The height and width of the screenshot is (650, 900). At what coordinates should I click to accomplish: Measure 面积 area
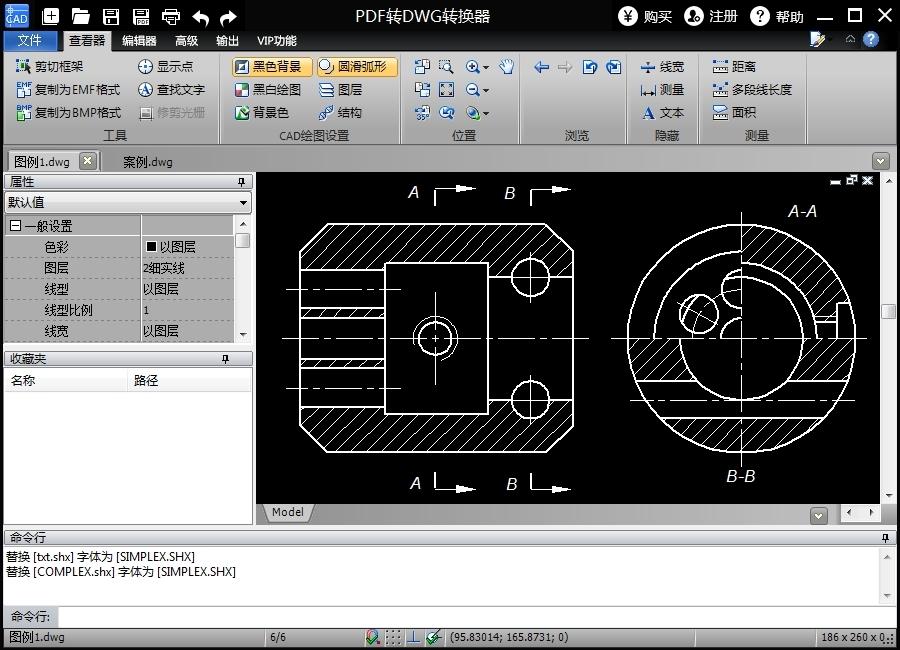(x=734, y=113)
